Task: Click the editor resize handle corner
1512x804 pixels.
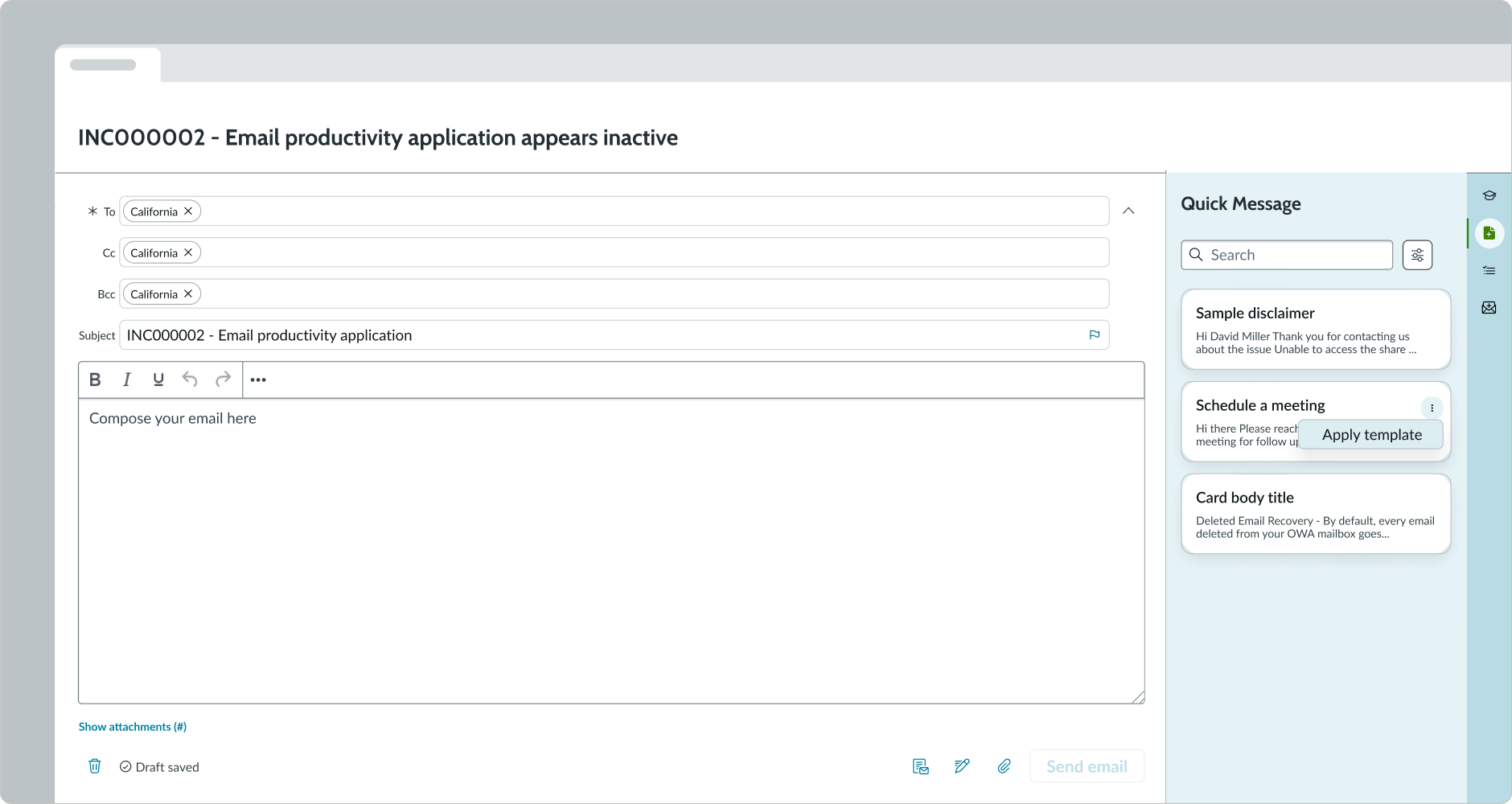Action: tap(1138, 697)
